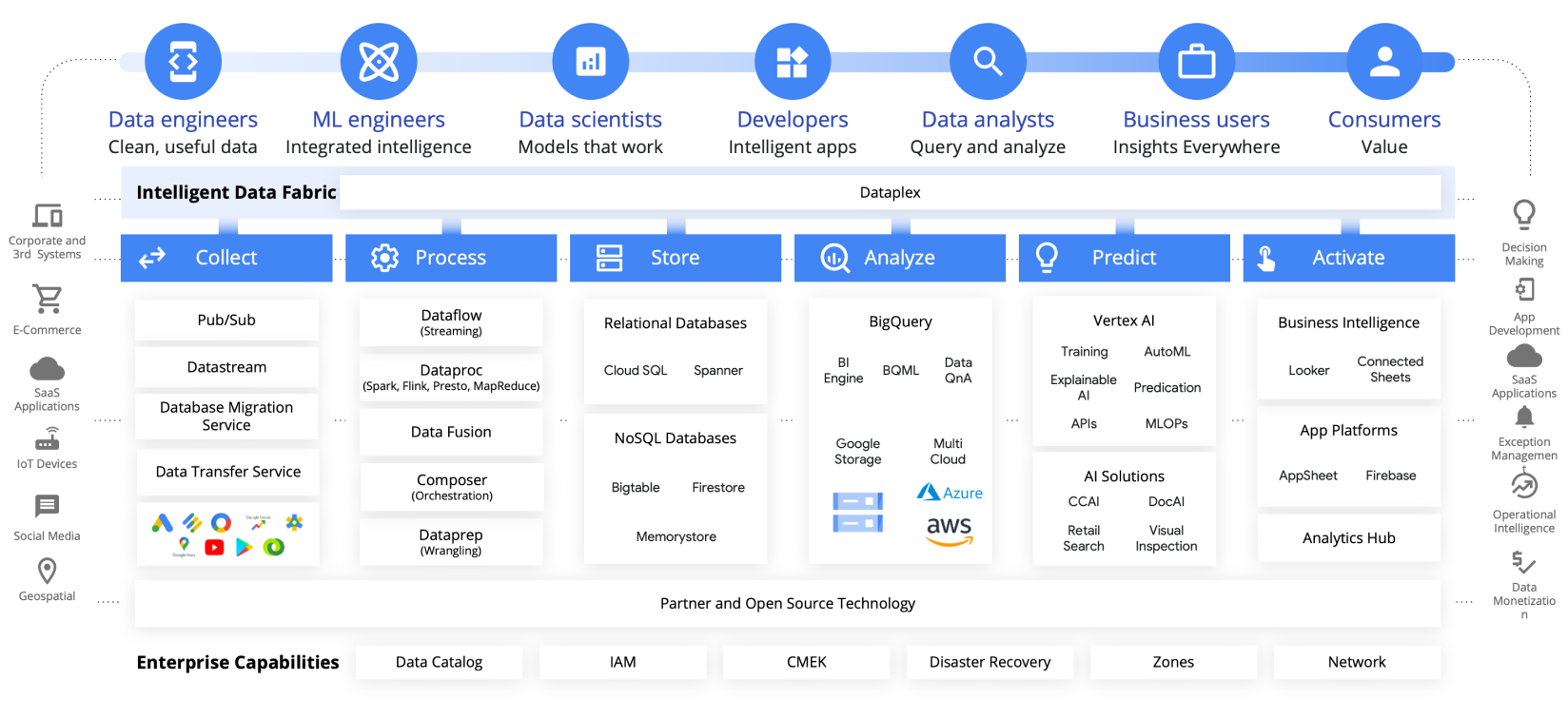The image size is (1568, 719).
Task: Click the Operational Intelligence icon
Action: (1524, 486)
